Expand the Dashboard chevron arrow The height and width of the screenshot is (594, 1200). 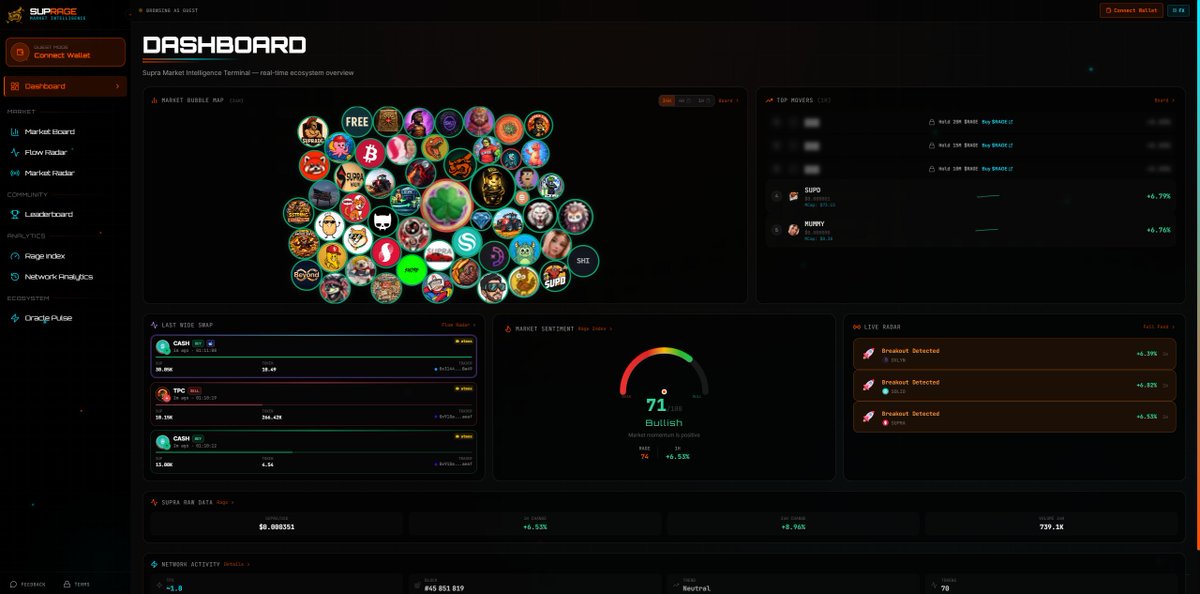coord(118,86)
